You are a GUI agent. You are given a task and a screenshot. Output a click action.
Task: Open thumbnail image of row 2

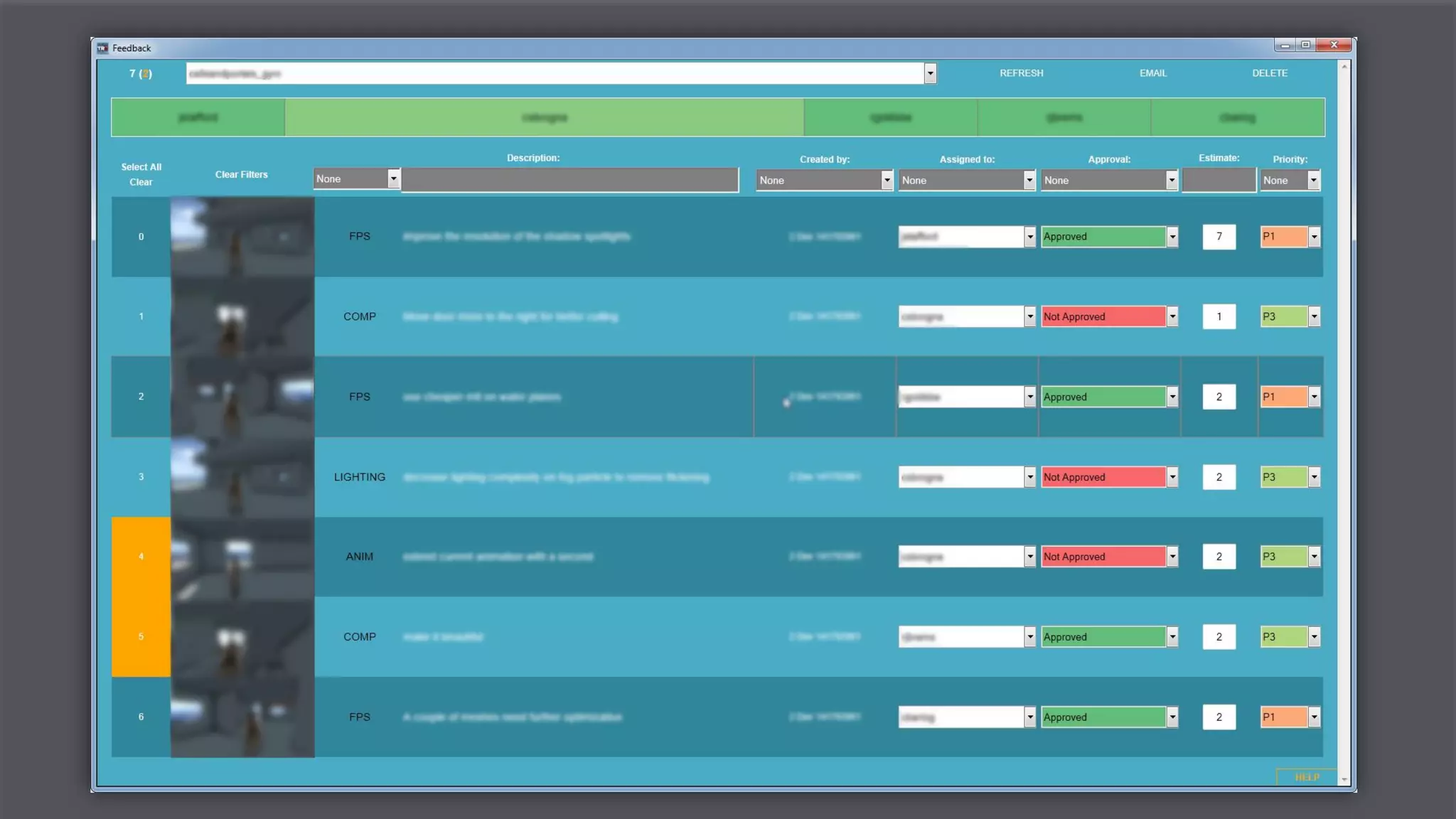(x=242, y=397)
